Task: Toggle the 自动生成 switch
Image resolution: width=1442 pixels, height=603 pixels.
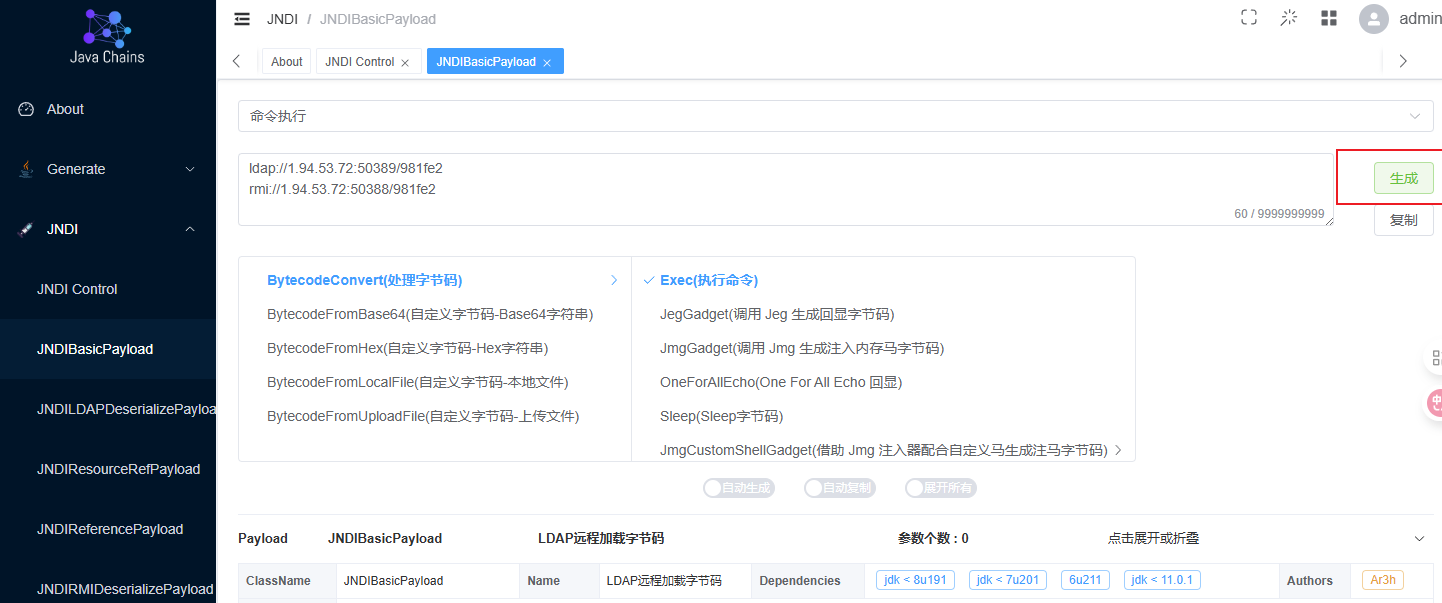Action: (738, 488)
